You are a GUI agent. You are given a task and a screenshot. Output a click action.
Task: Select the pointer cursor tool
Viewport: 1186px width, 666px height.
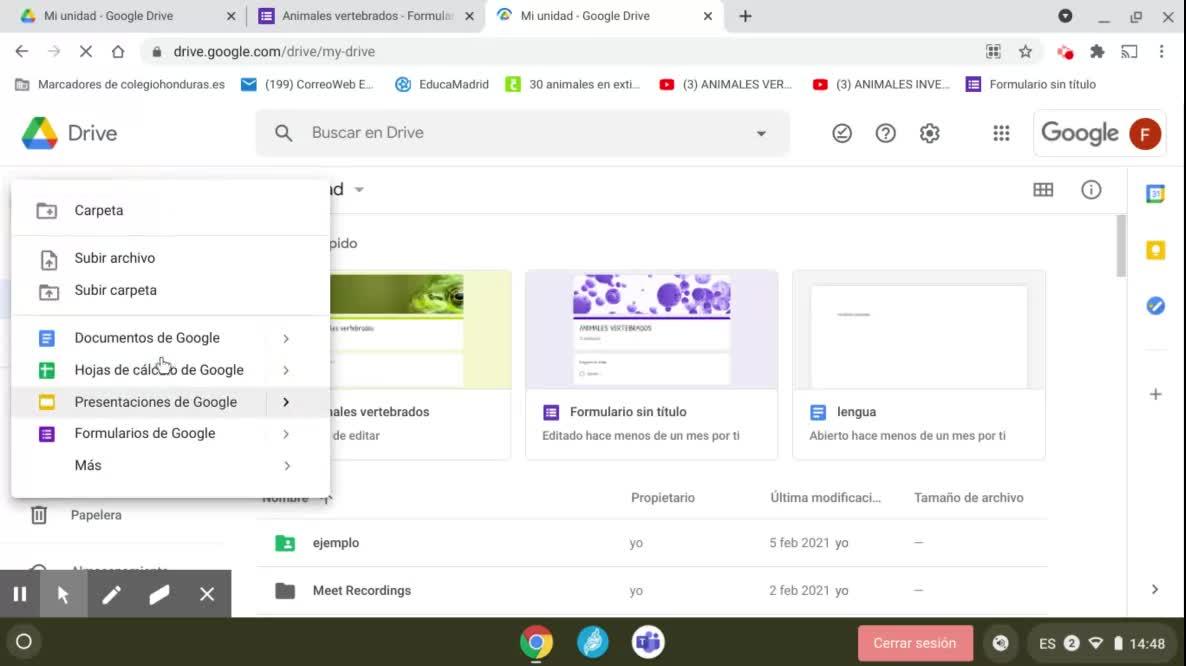[64, 594]
